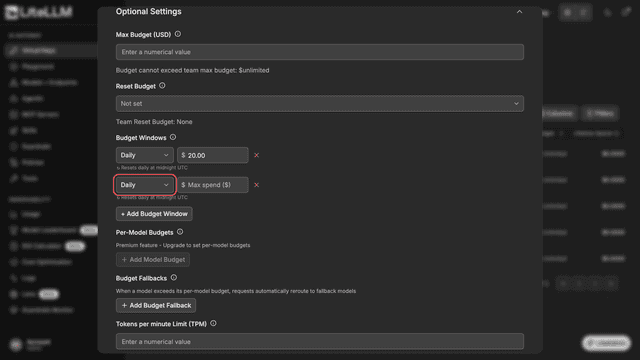Remove the empty Max spend budget window
640x360 pixels.
click(256, 185)
